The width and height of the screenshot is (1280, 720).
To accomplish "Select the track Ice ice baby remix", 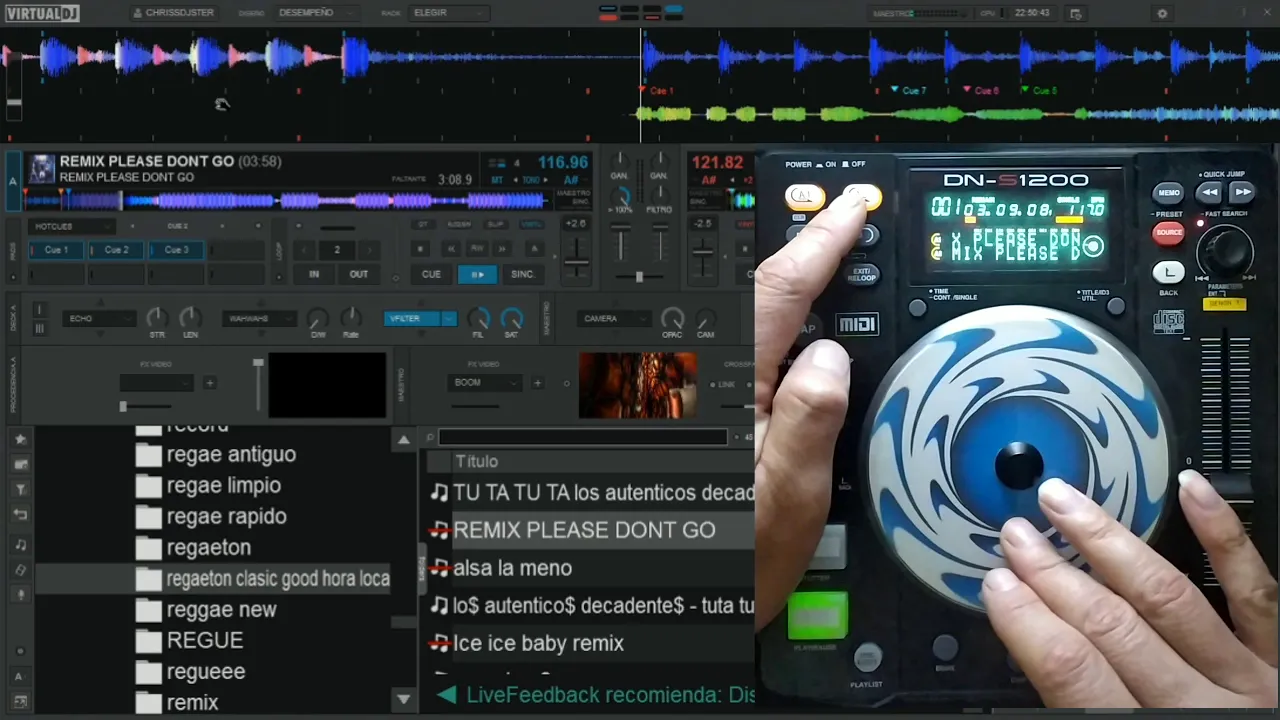I will pyautogui.click(x=590, y=643).
